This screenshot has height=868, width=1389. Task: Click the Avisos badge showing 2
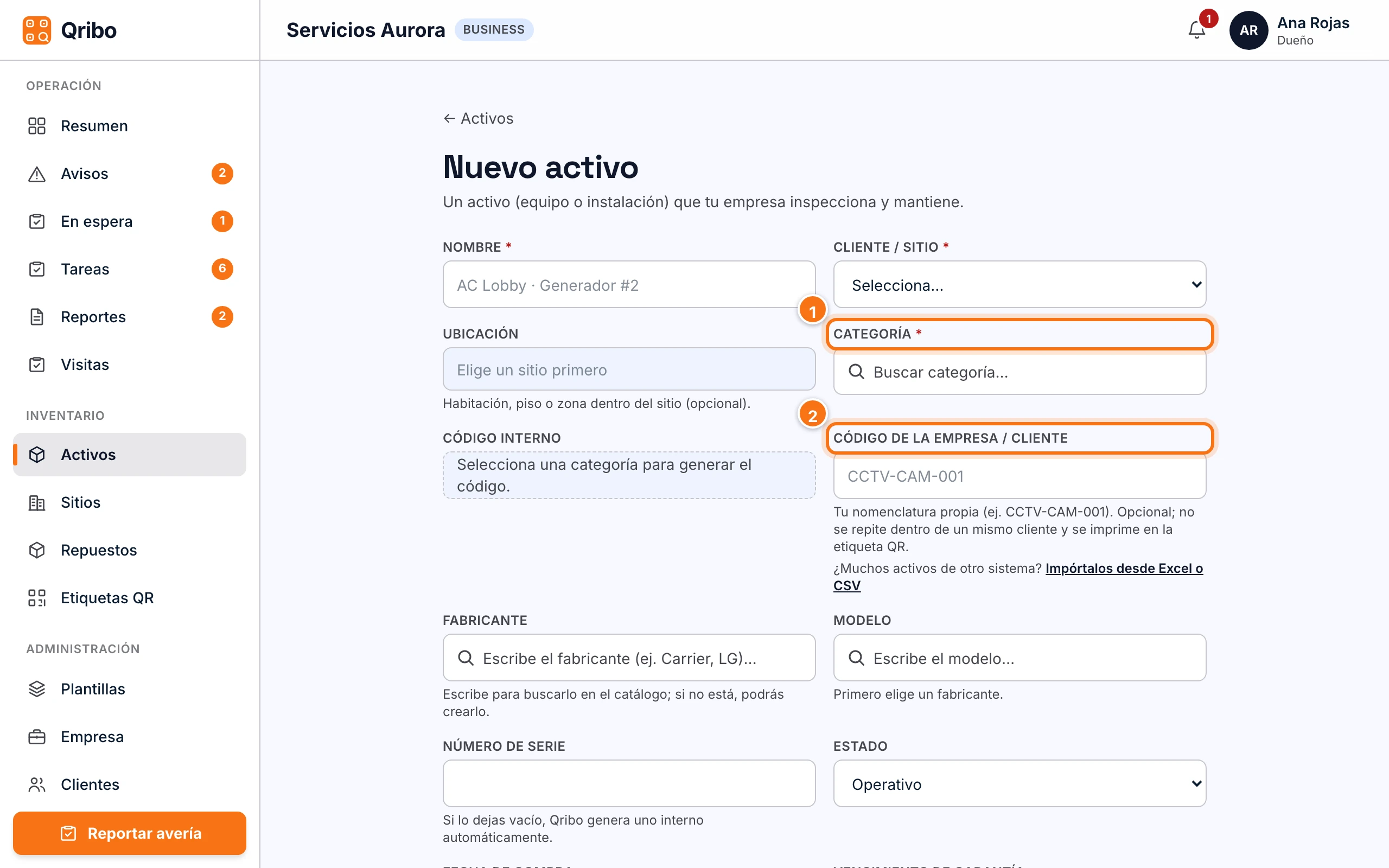222,174
